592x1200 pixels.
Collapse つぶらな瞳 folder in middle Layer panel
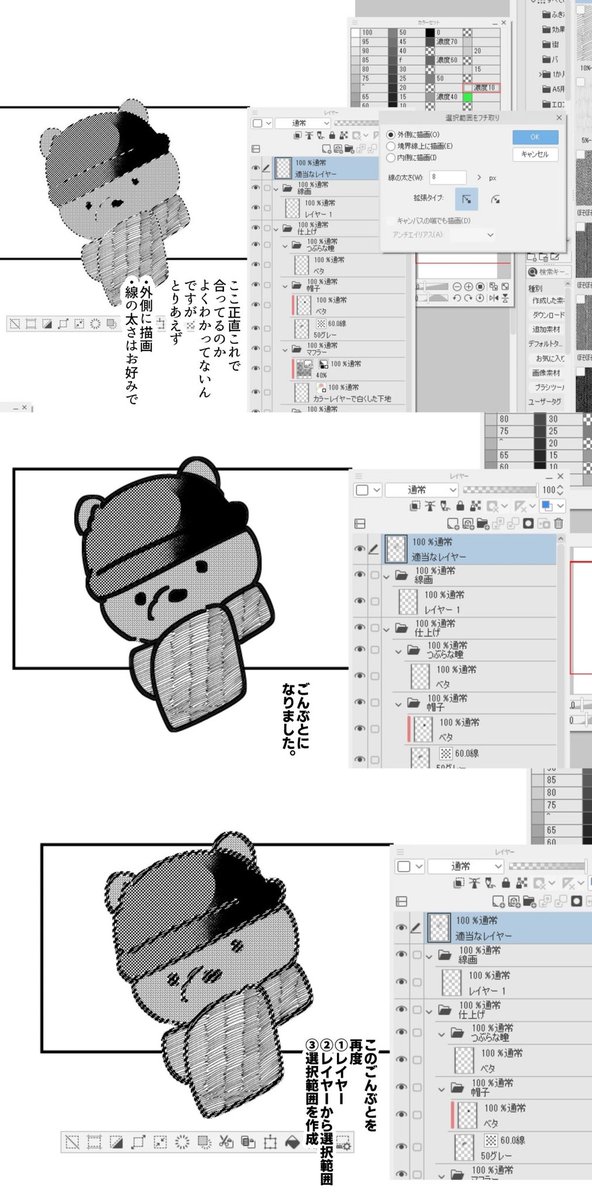[x=398, y=651]
